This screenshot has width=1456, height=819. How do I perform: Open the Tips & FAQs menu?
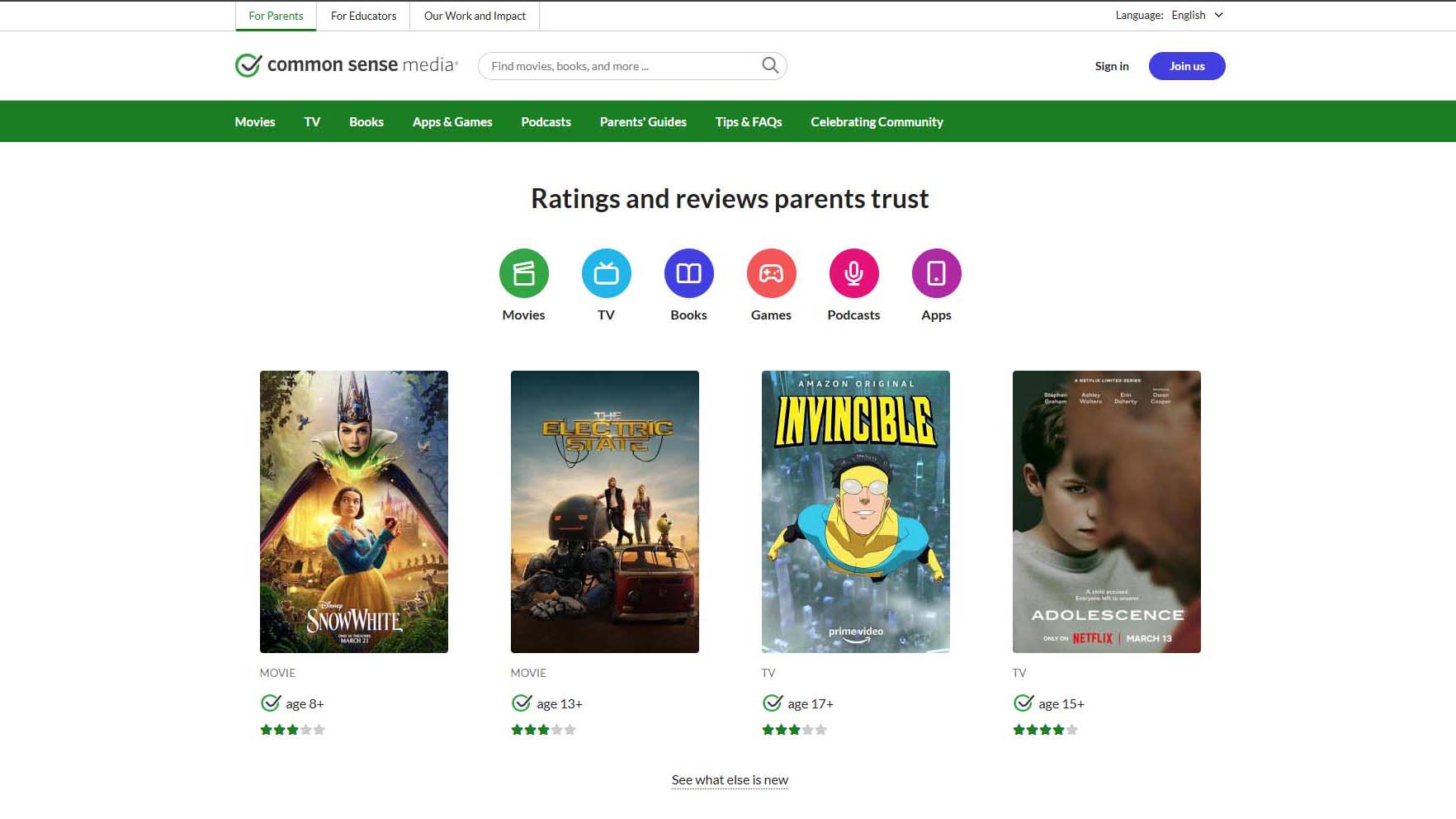pos(749,121)
